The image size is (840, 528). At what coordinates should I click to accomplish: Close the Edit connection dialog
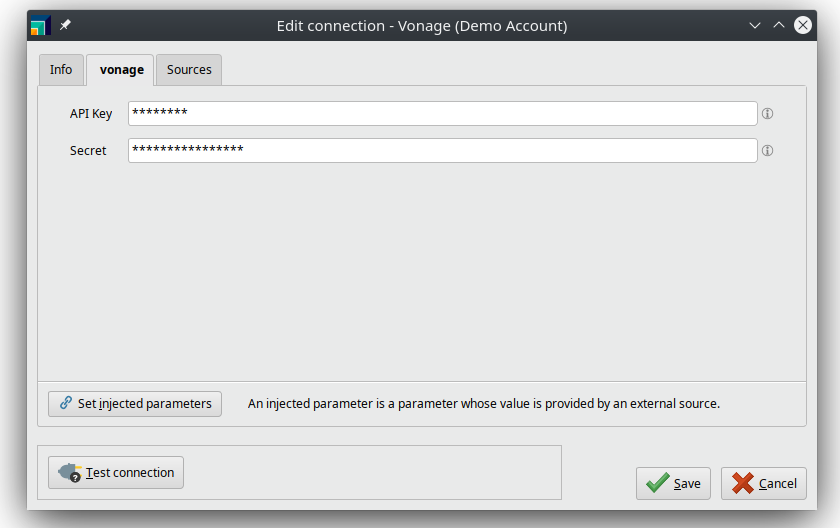803,26
